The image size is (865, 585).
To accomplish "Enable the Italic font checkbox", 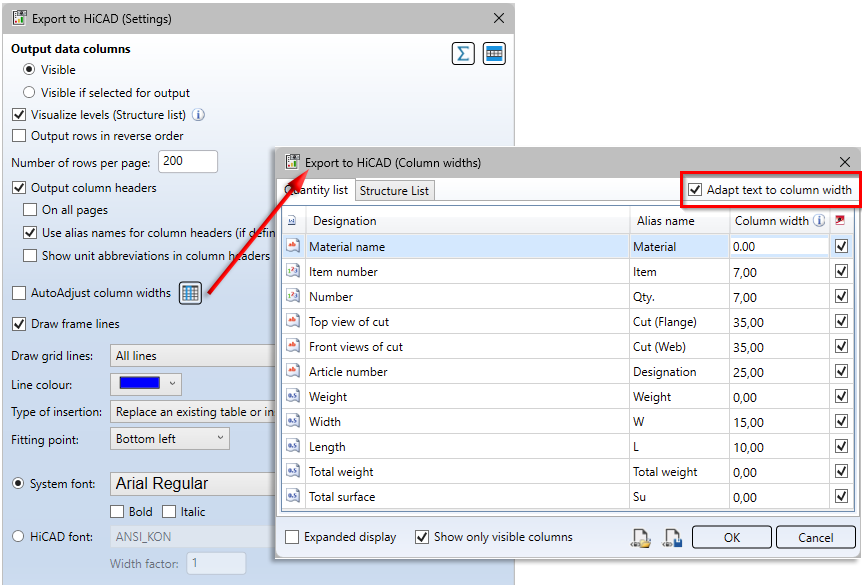I will [169, 512].
